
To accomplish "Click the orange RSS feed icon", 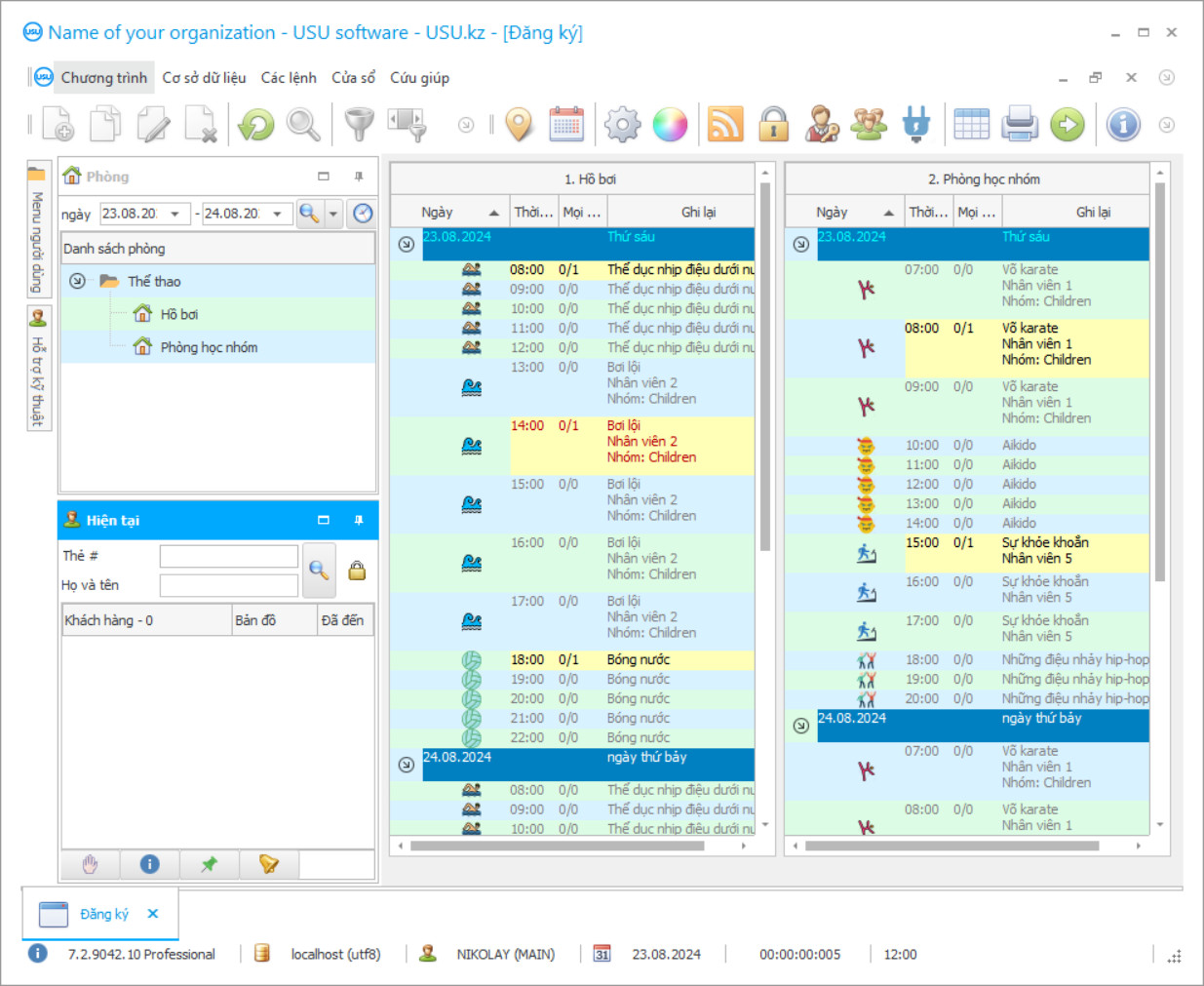I will click(x=725, y=125).
